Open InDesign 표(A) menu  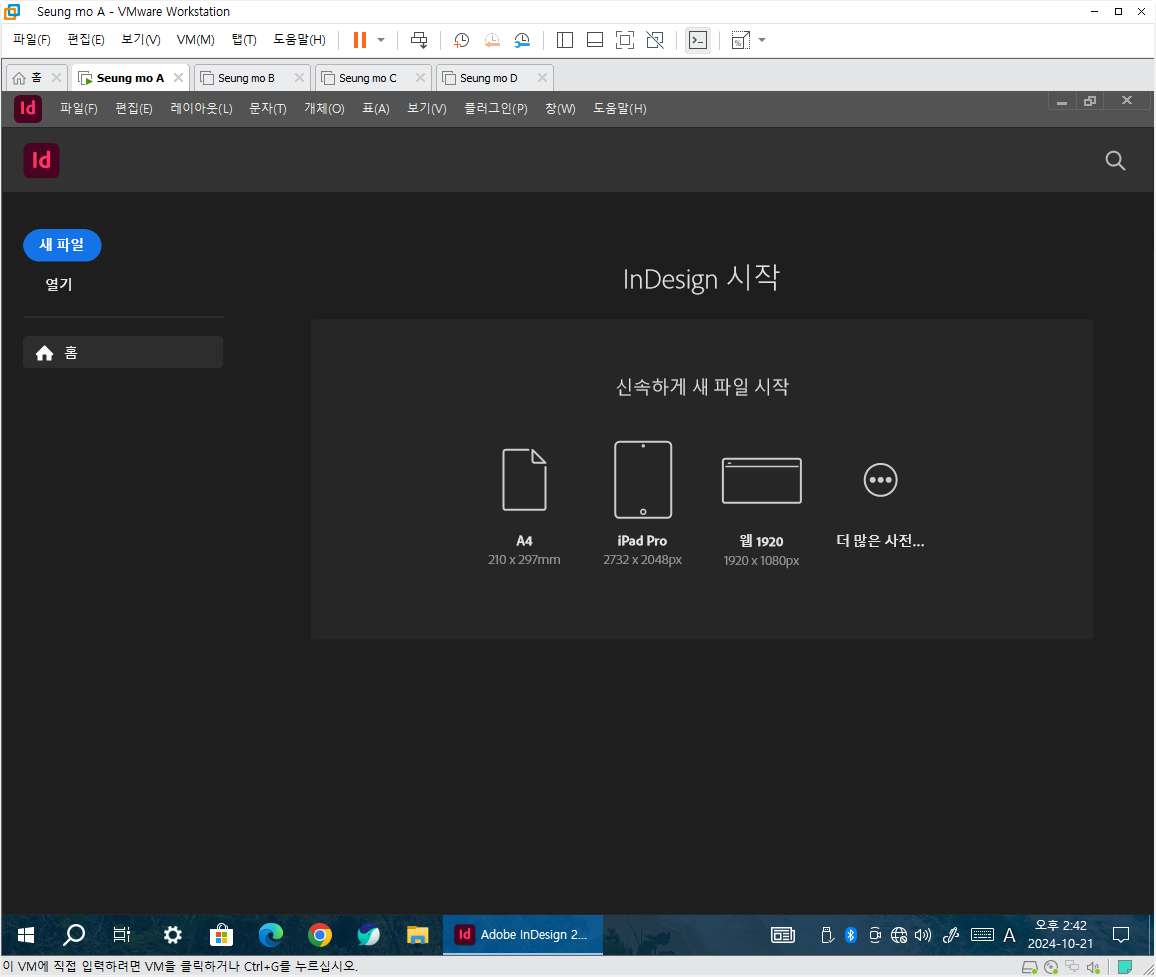click(x=376, y=108)
